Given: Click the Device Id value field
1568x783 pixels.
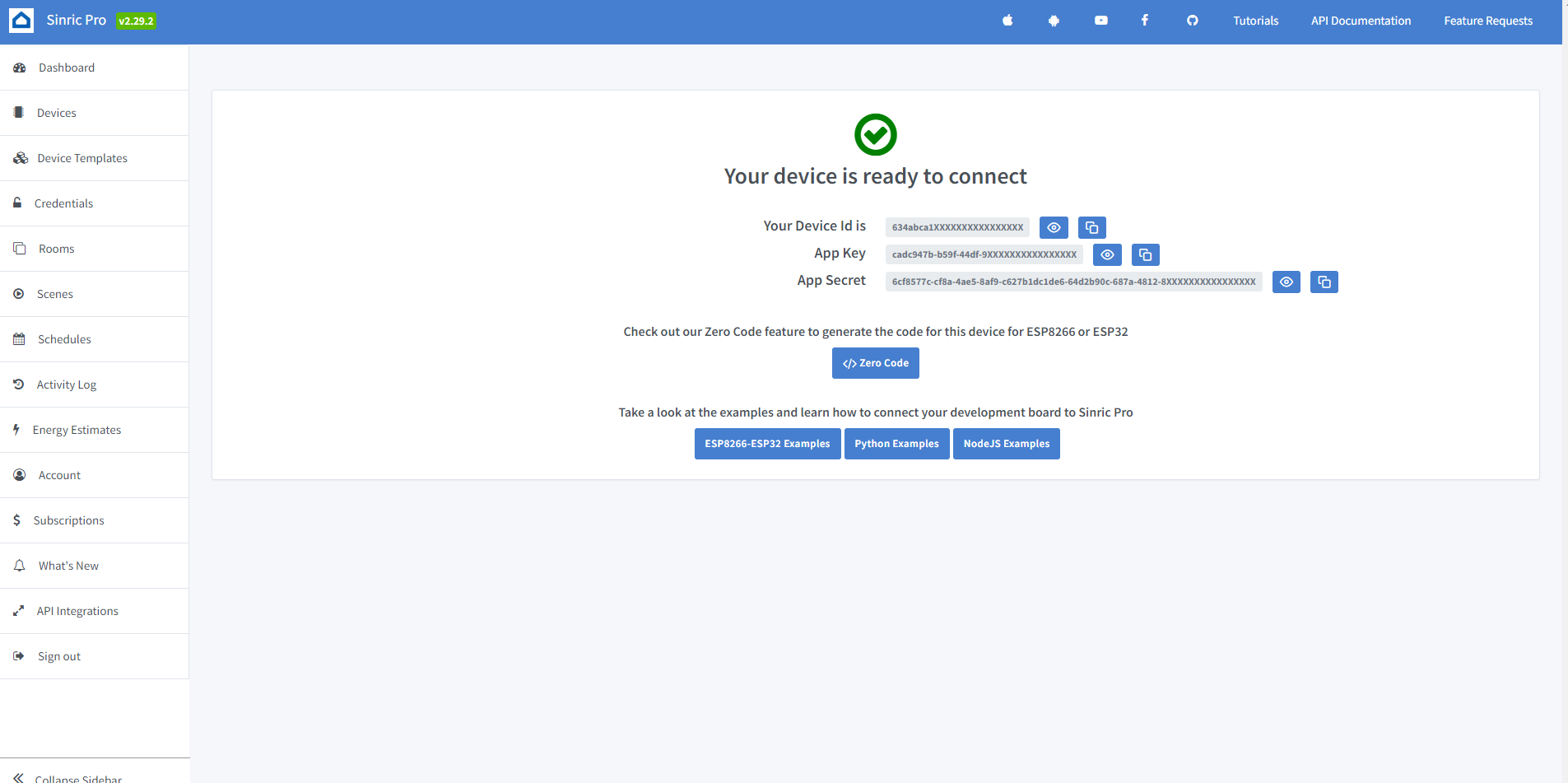Looking at the screenshot, I should (957, 227).
